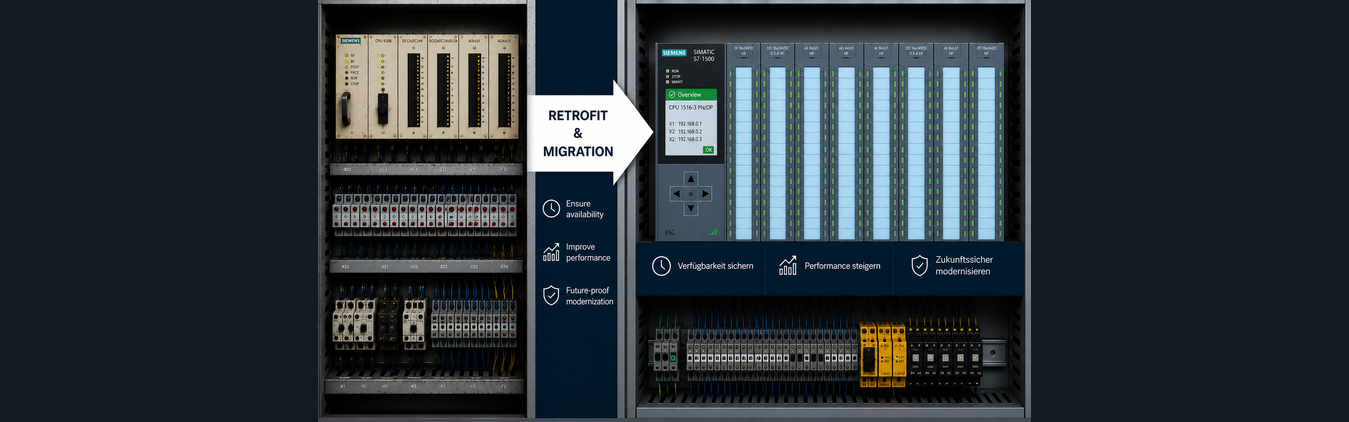Click the Verfügbarkeit sichern text
The image size is (1349, 422).
[716, 266]
